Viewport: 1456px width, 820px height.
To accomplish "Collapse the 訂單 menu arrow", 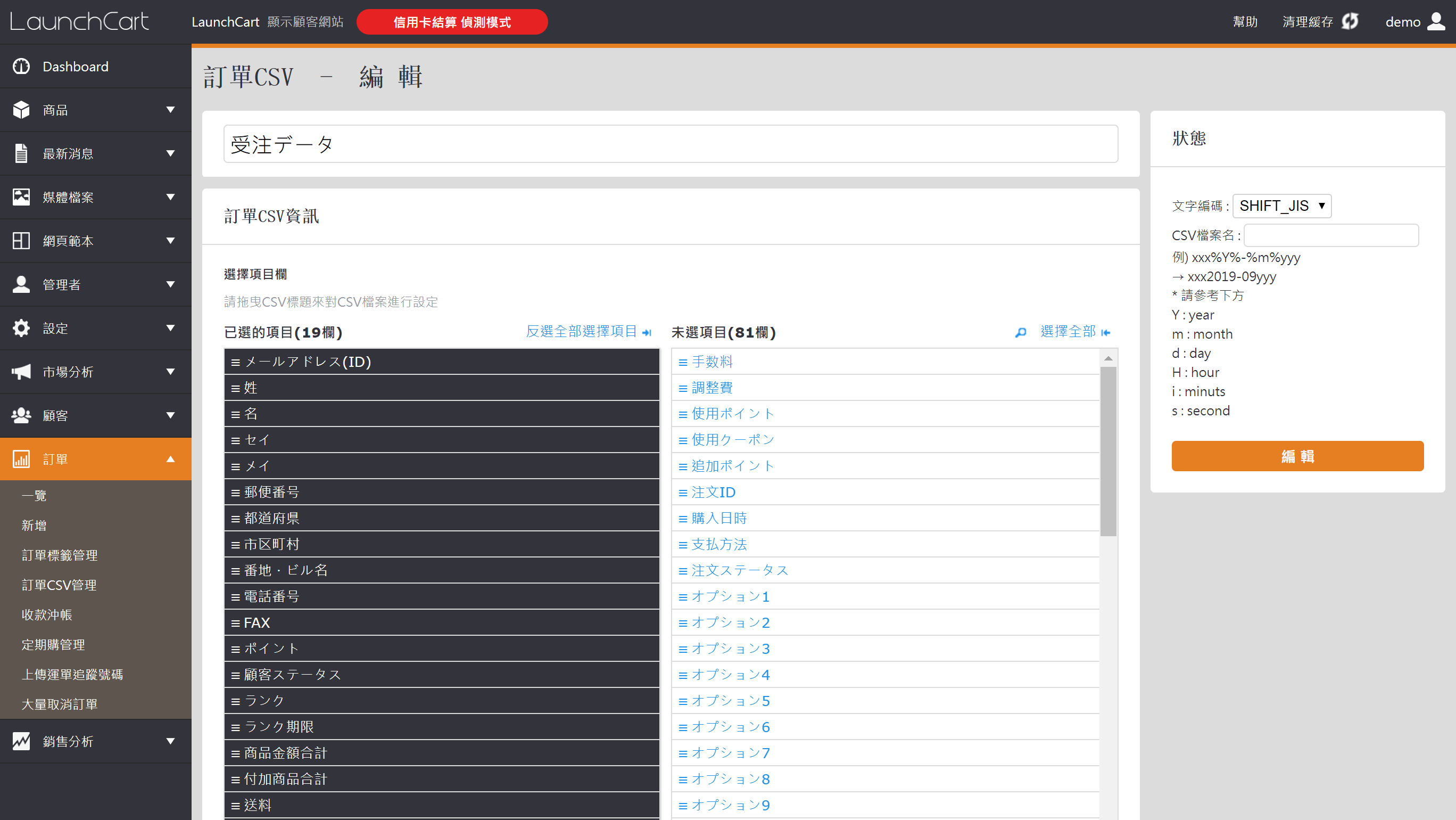I will tap(170, 459).
